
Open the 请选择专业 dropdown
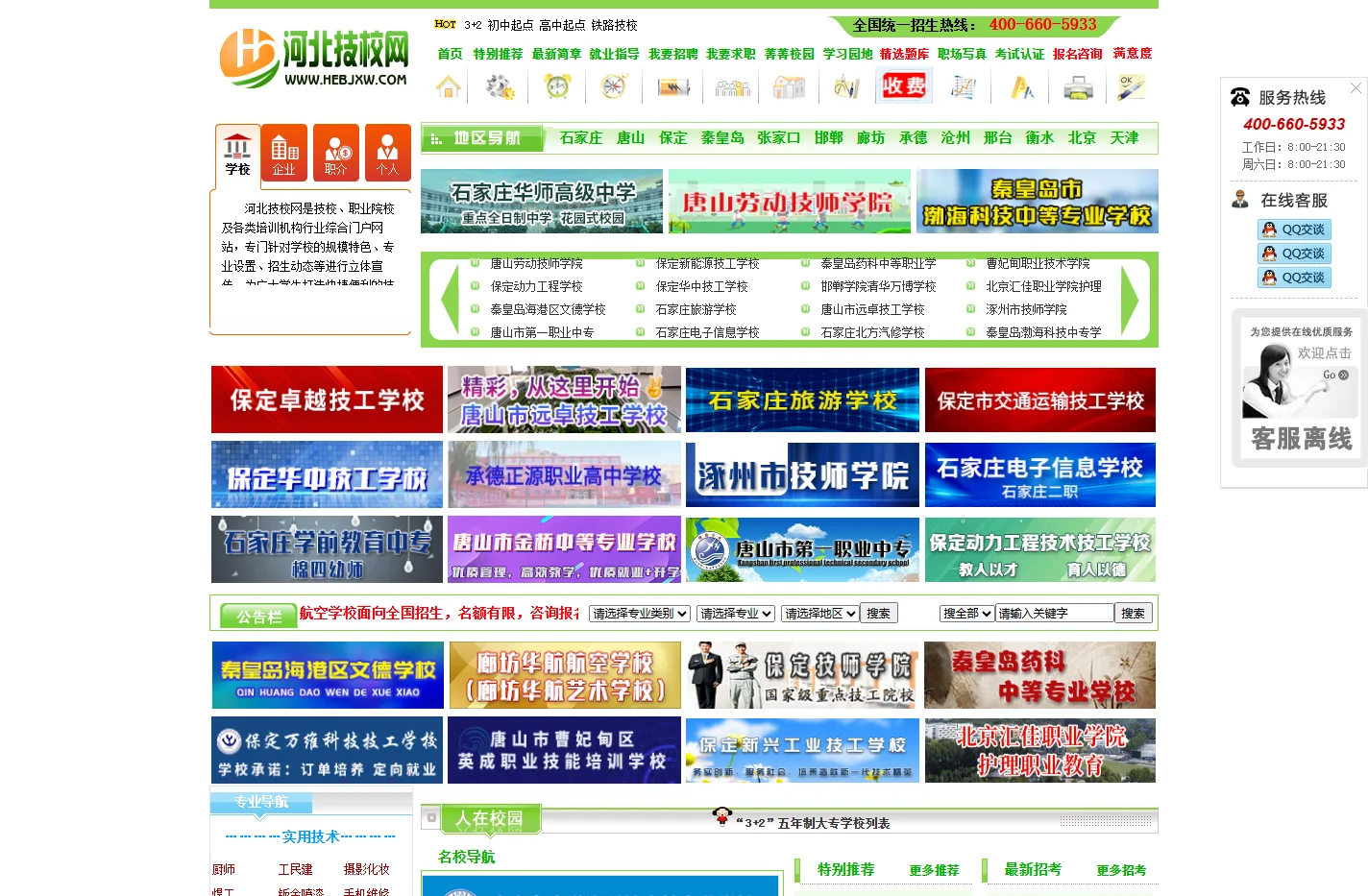(x=736, y=613)
